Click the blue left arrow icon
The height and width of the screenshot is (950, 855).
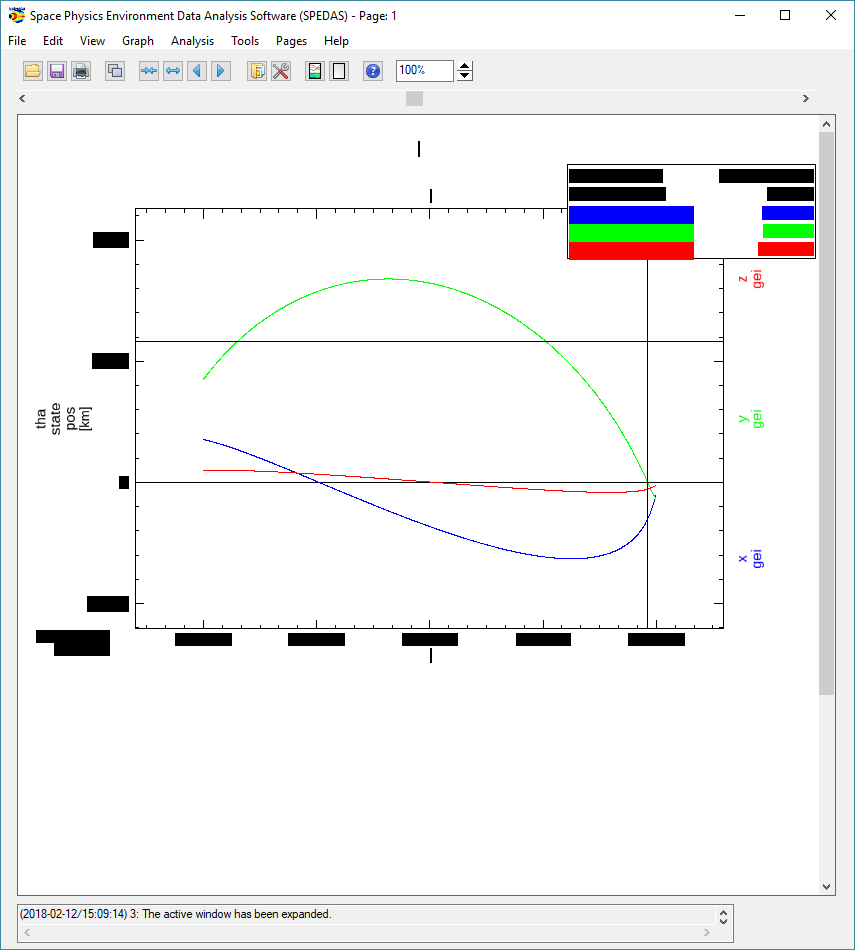197,71
